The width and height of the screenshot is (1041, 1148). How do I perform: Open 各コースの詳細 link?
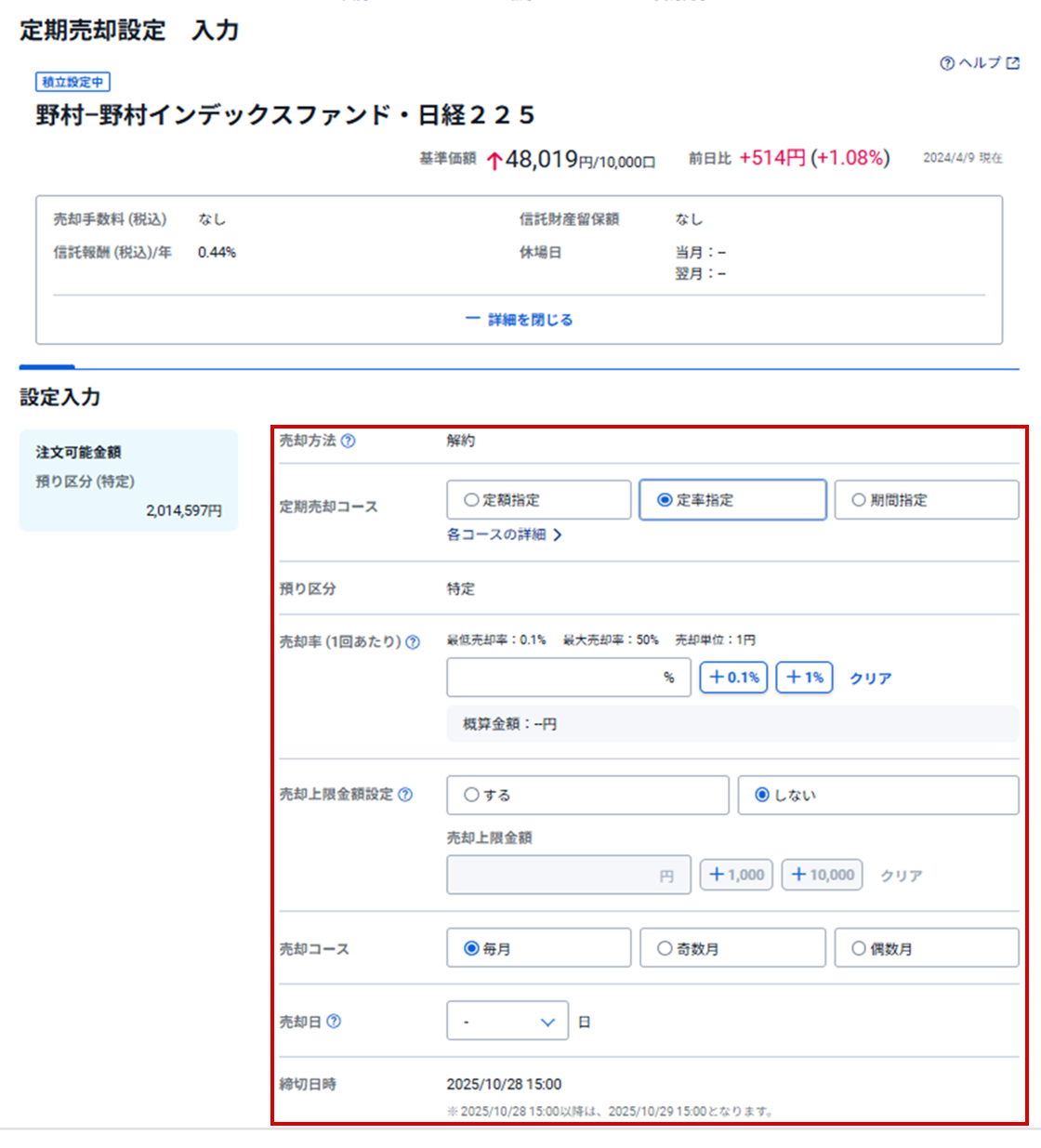pyautogui.click(x=504, y=534)
